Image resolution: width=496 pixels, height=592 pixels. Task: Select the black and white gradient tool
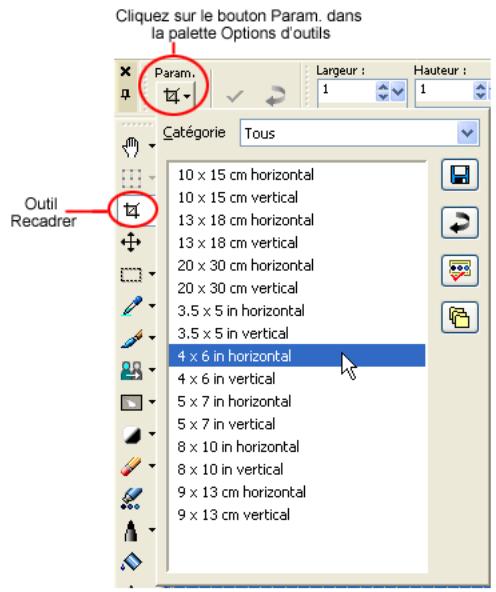tap(132, 435)
